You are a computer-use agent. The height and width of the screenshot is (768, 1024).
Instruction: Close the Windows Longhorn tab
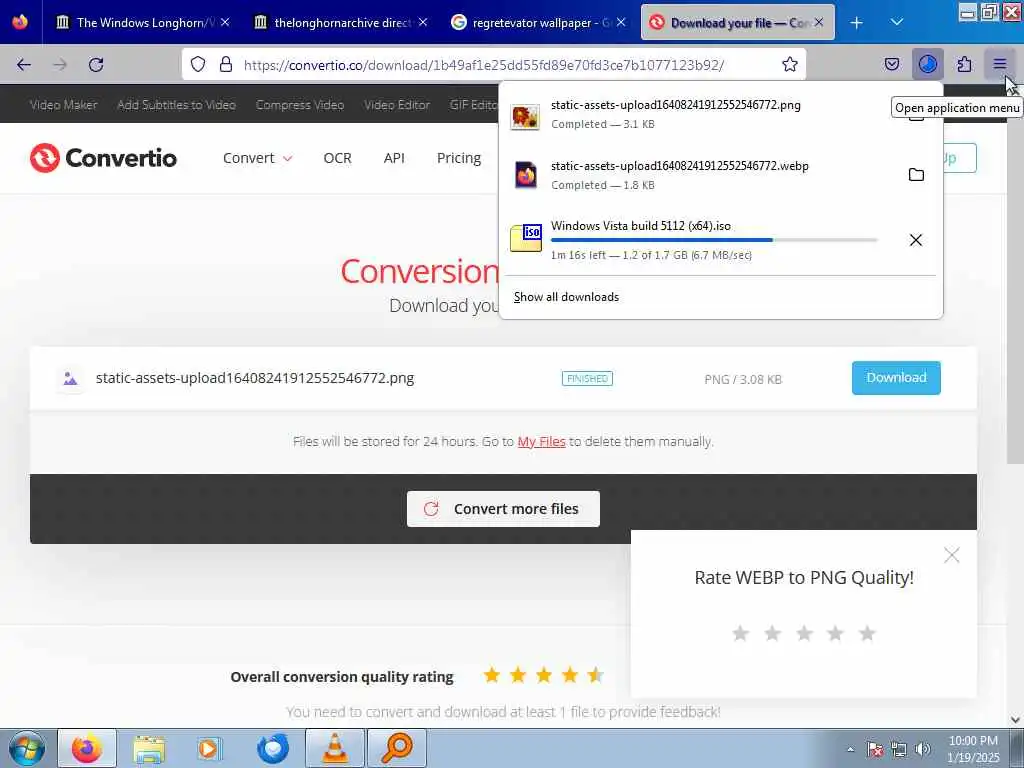(225, 22)
